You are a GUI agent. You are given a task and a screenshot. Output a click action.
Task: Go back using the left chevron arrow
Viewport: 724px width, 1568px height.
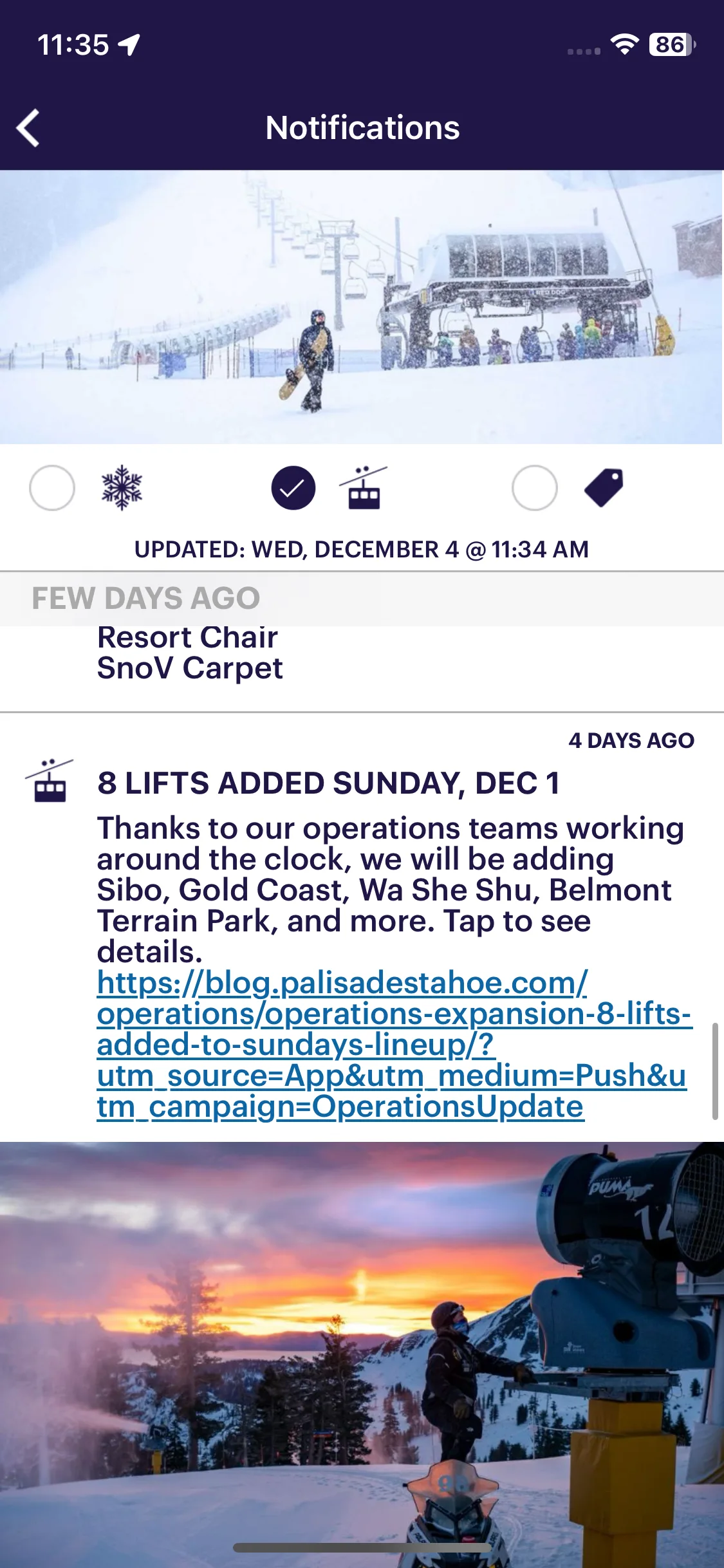click(28, 128)
